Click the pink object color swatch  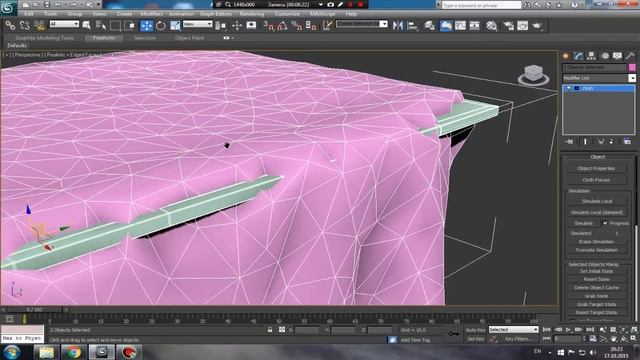[632, 67]
